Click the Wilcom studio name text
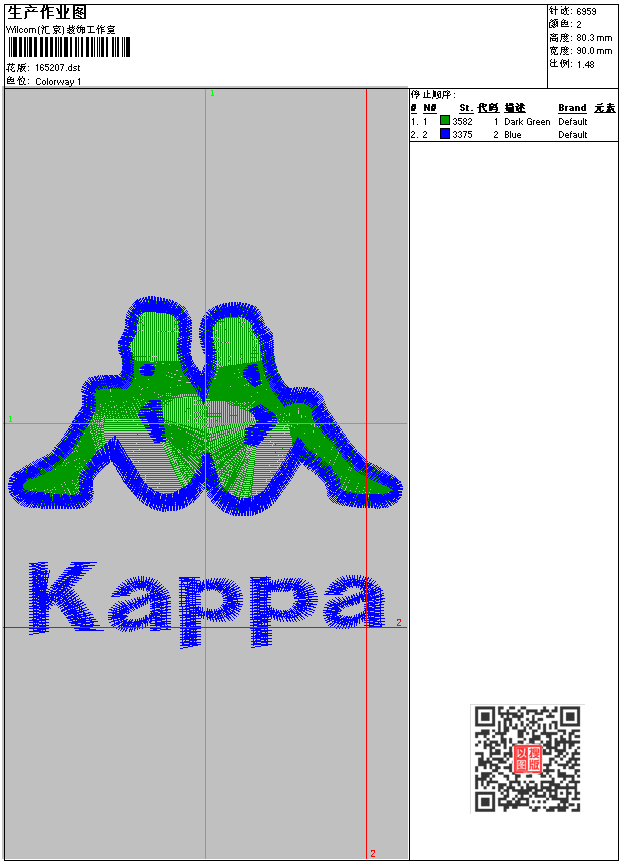Screen dimensions: 620x861 point(60,30)
